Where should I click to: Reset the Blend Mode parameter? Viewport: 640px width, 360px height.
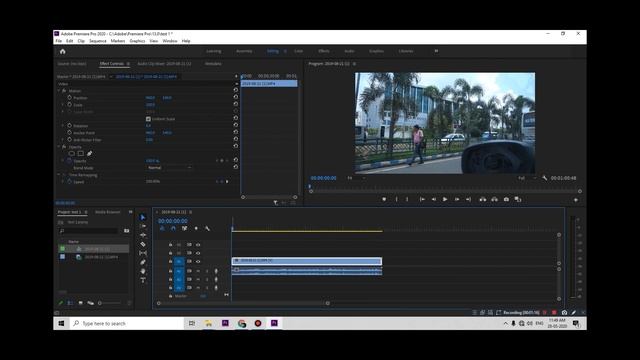point(236,167)
